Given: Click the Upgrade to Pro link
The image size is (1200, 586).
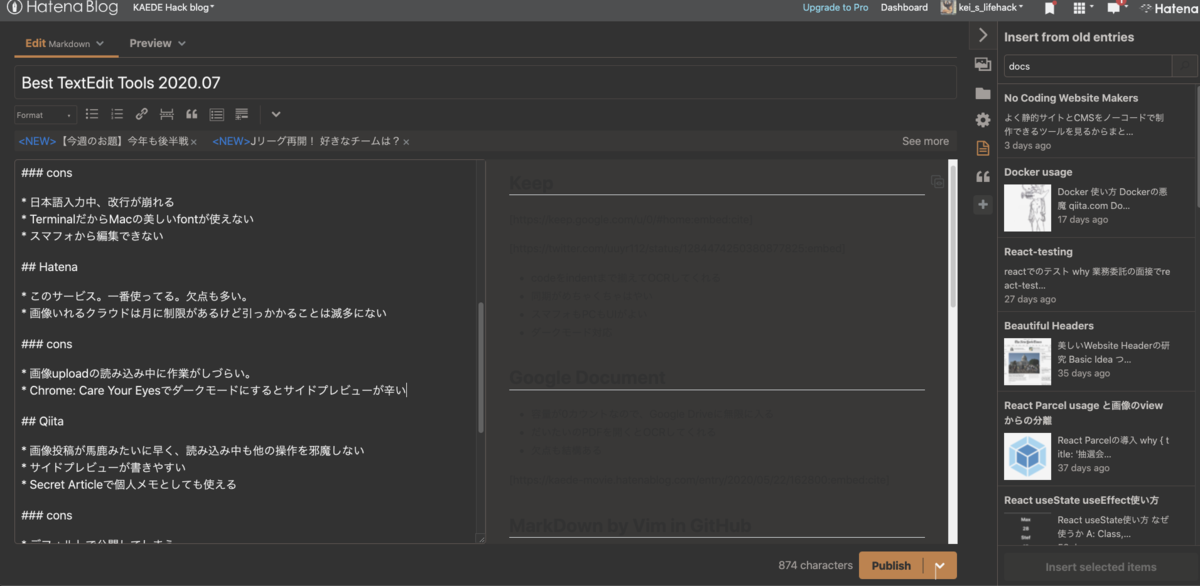Looking at the screenshot, I should click(835, 7).
